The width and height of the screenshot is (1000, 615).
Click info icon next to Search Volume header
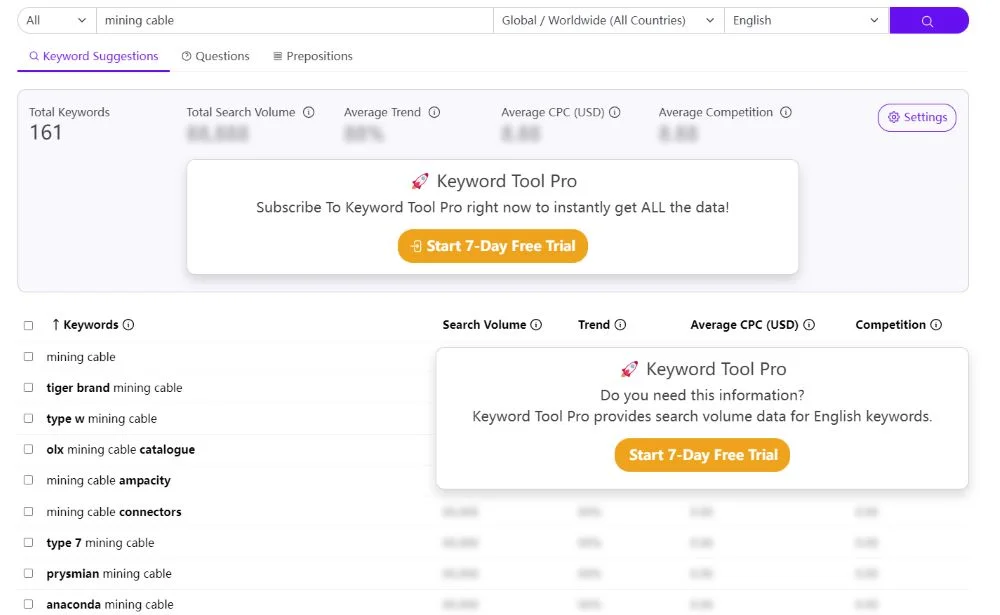[536, 325]
